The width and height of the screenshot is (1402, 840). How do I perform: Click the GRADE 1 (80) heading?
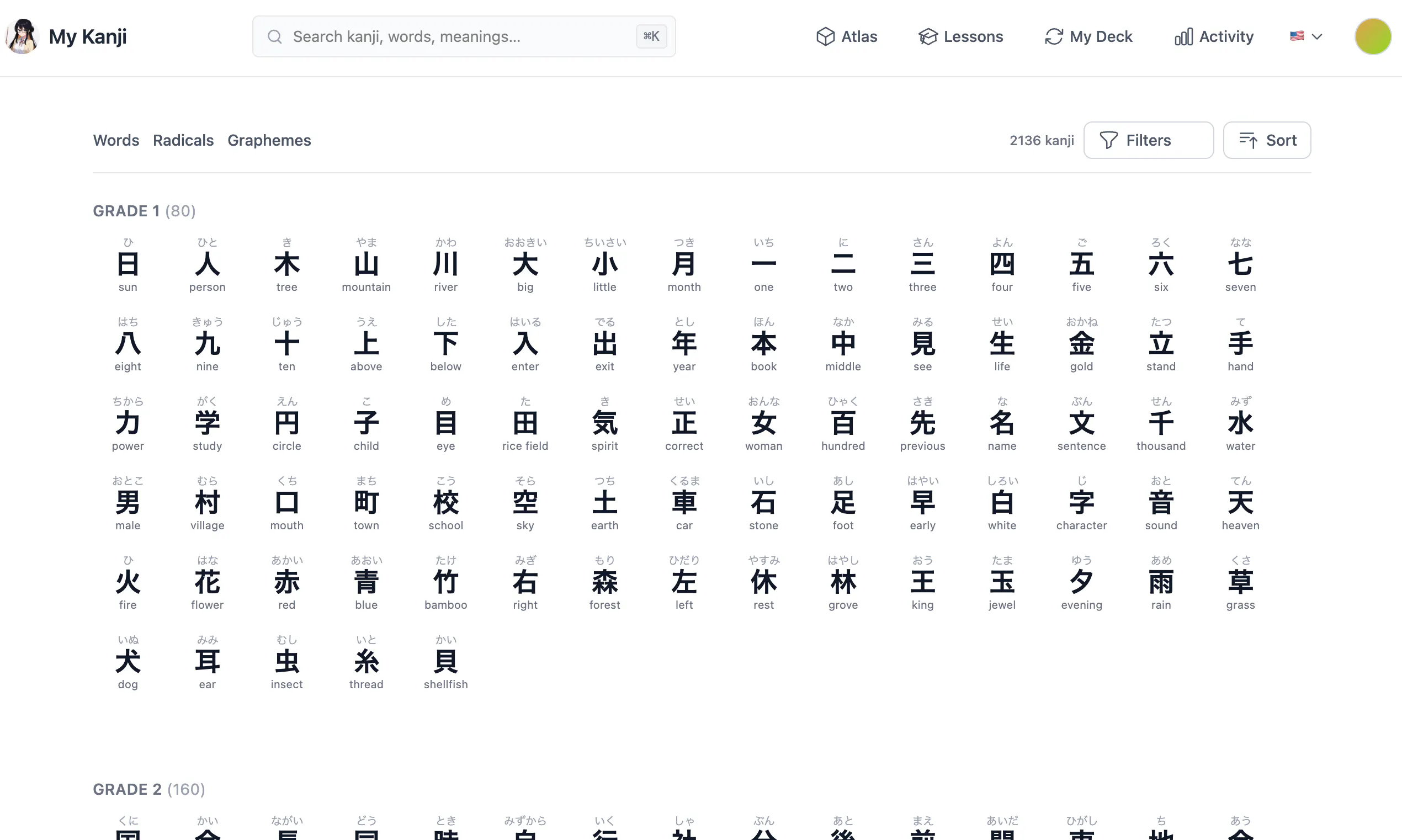tap(144, 211)
